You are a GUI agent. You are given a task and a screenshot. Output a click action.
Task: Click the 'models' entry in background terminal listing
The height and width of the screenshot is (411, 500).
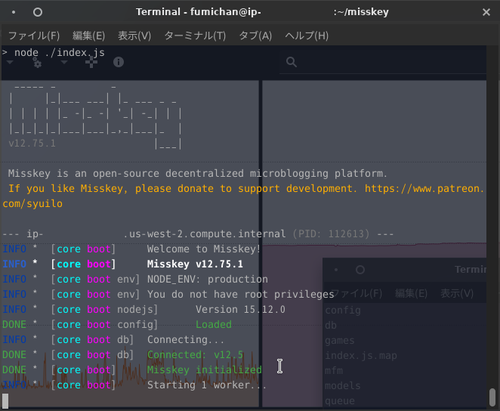tap(343, 386)
